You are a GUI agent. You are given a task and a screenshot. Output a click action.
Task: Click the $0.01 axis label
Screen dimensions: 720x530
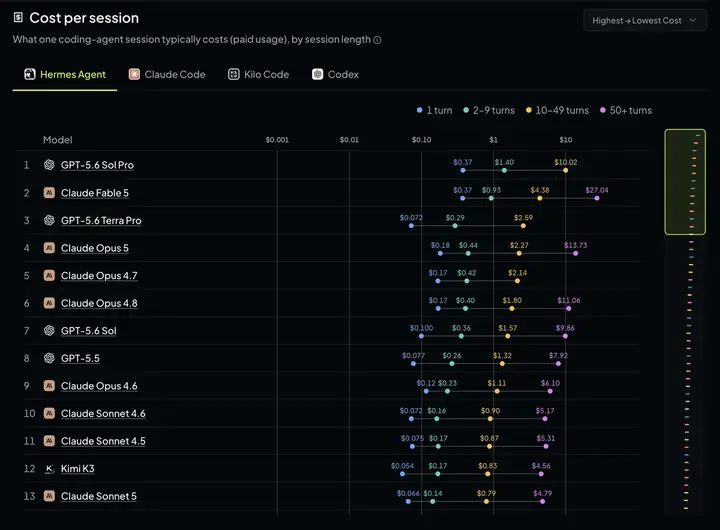349,140
